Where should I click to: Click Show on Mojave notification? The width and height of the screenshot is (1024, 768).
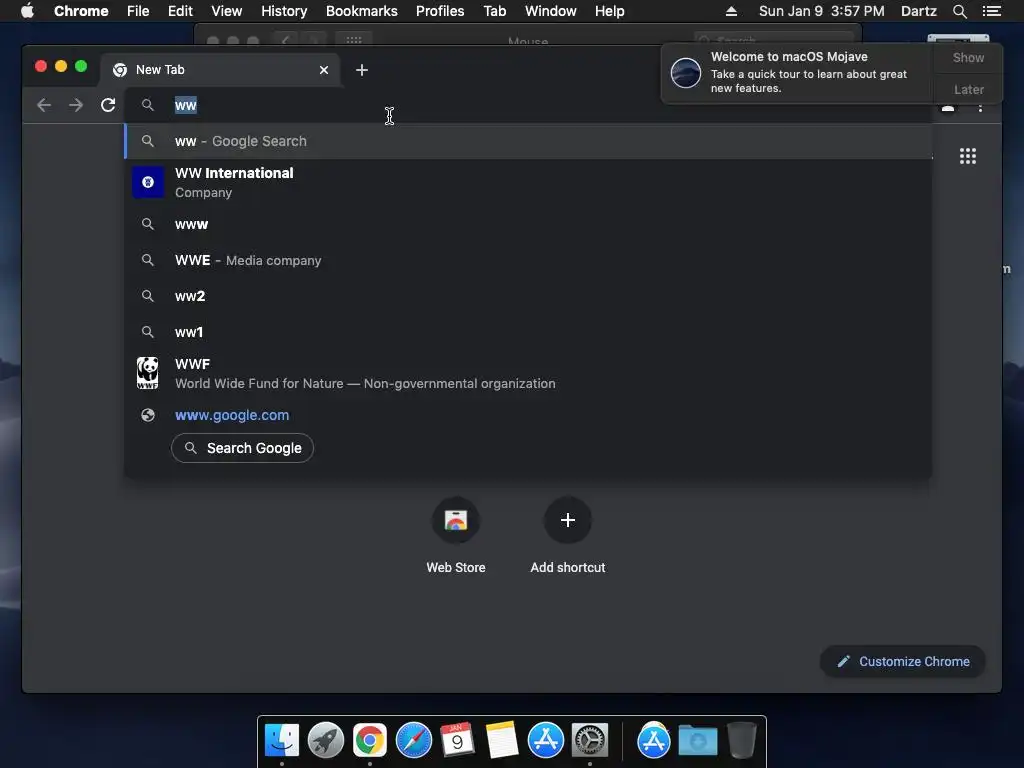pyautogui.click(x=968, y=57)
